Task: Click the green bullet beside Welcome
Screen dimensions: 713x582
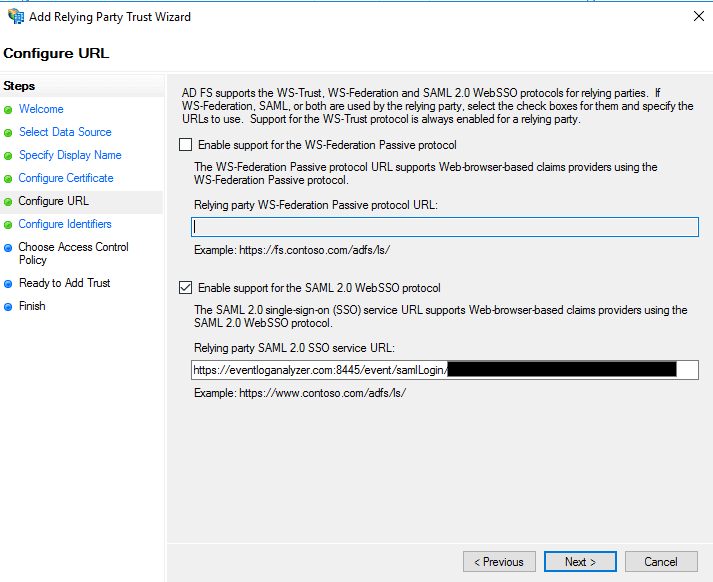Action: [x=8, y=110]
